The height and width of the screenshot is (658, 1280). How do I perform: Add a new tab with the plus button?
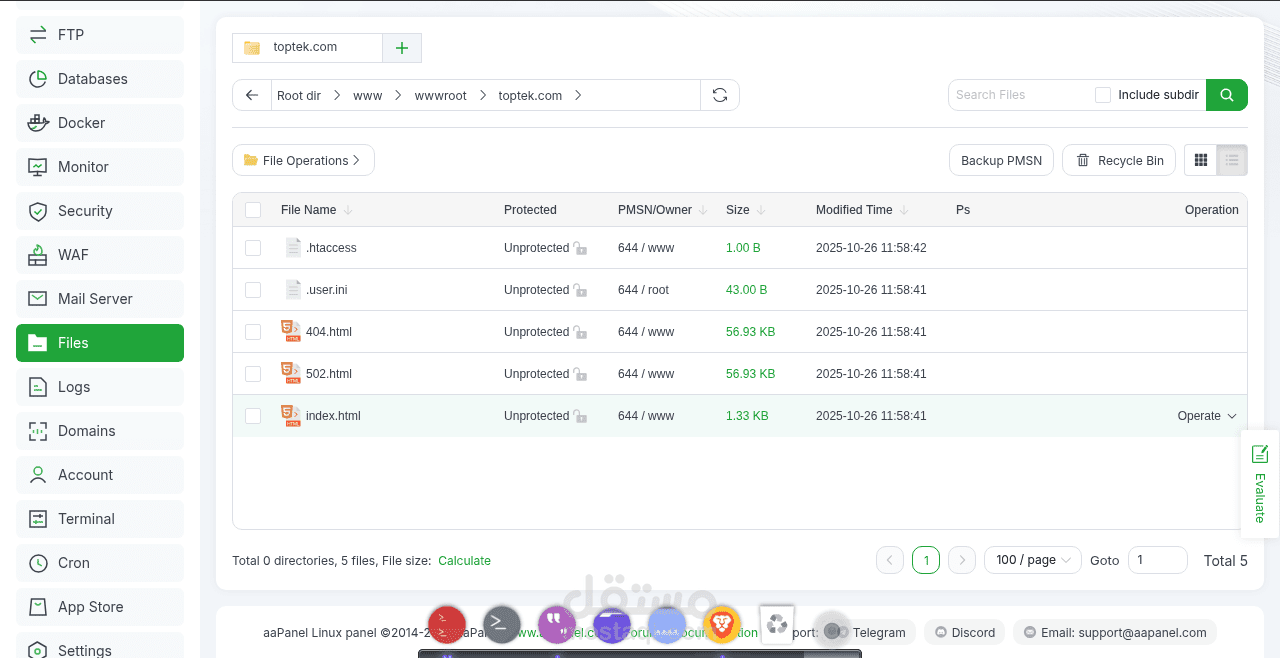402,47
